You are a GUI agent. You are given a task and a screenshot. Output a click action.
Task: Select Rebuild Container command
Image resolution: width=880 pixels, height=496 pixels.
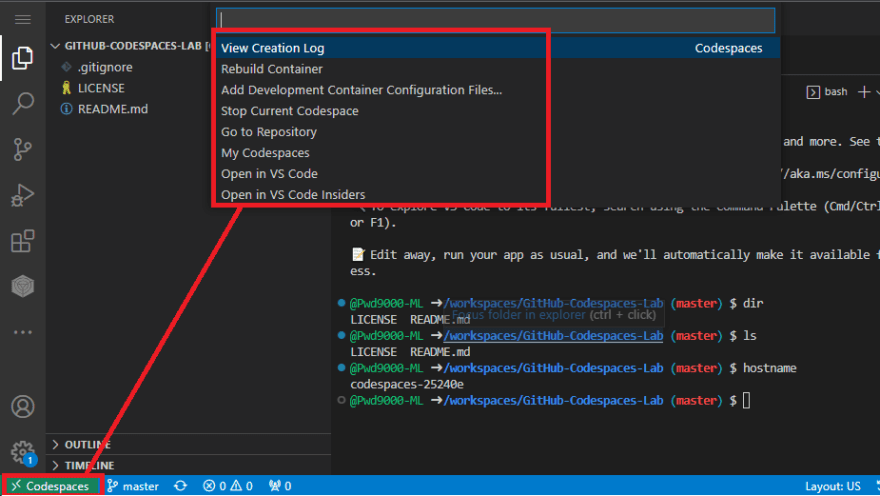coord(497,69)
